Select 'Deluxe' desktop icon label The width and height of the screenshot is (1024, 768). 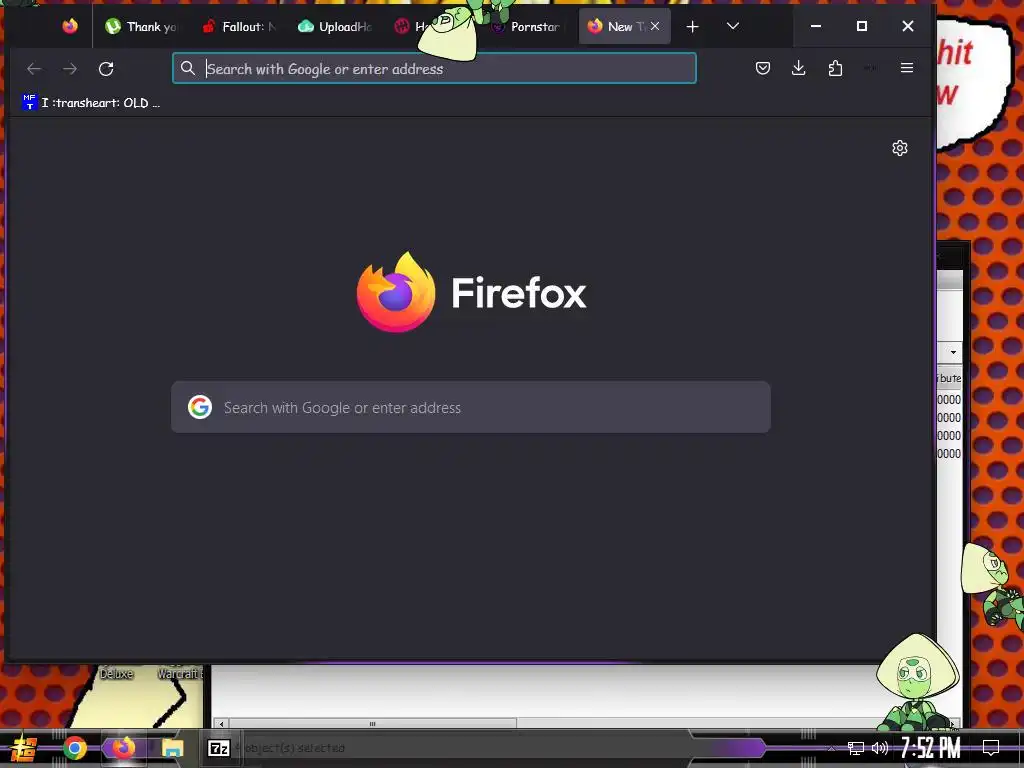(116, 673)
